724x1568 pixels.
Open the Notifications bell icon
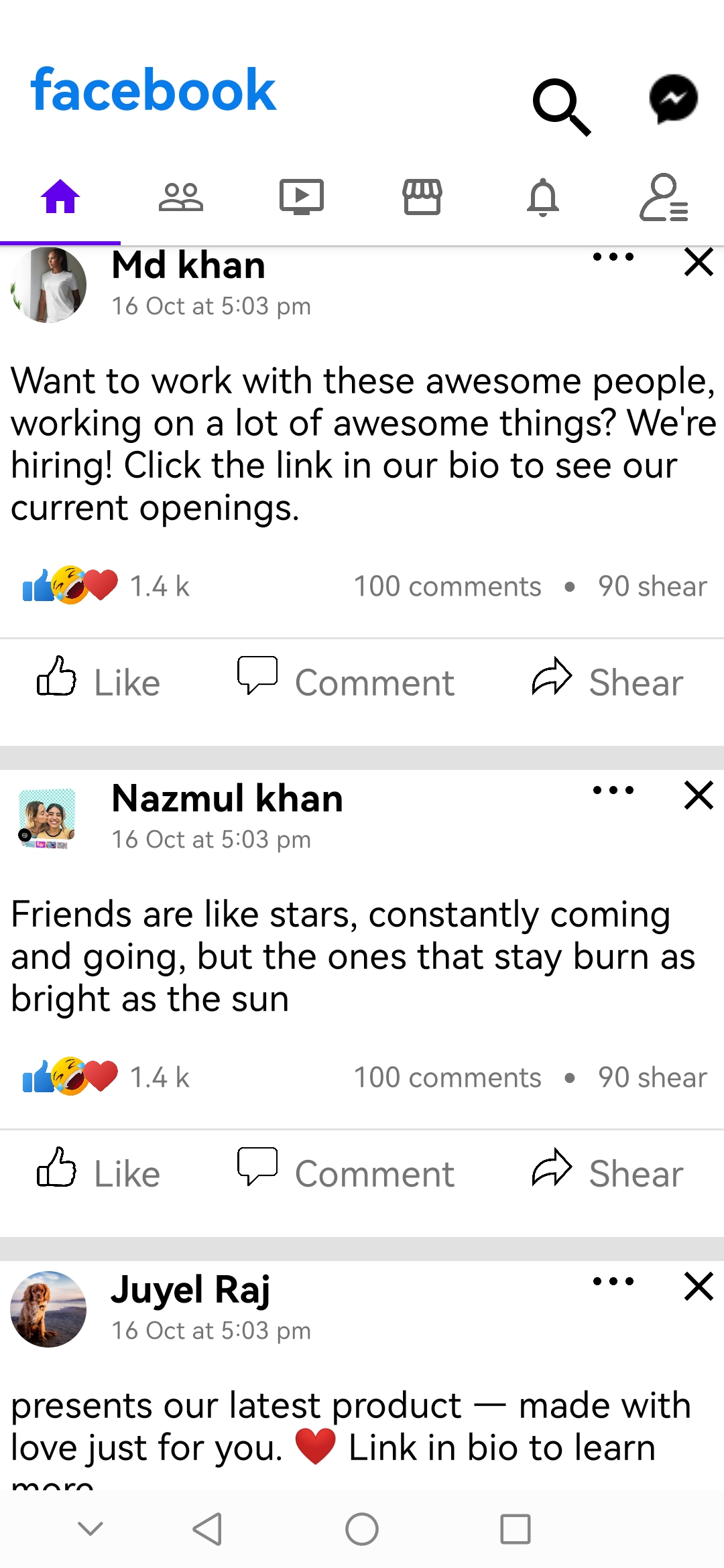point(542,198)
